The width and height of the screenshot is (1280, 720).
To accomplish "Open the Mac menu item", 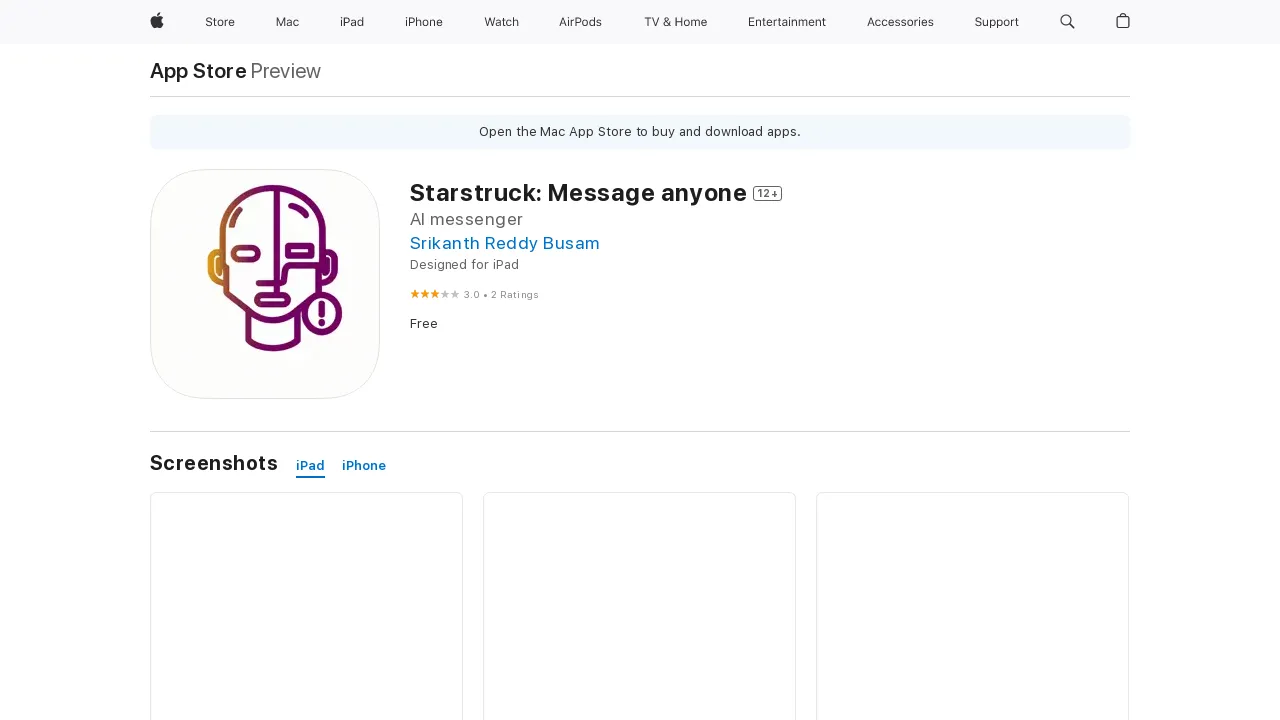I will [287, 22].
